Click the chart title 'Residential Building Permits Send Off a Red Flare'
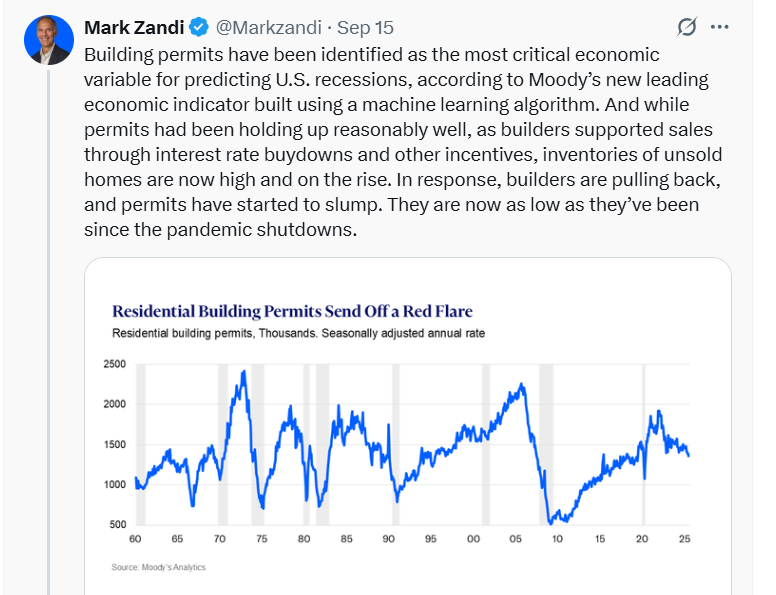Viewport: 776px width, 595px height. pos(292,311)
